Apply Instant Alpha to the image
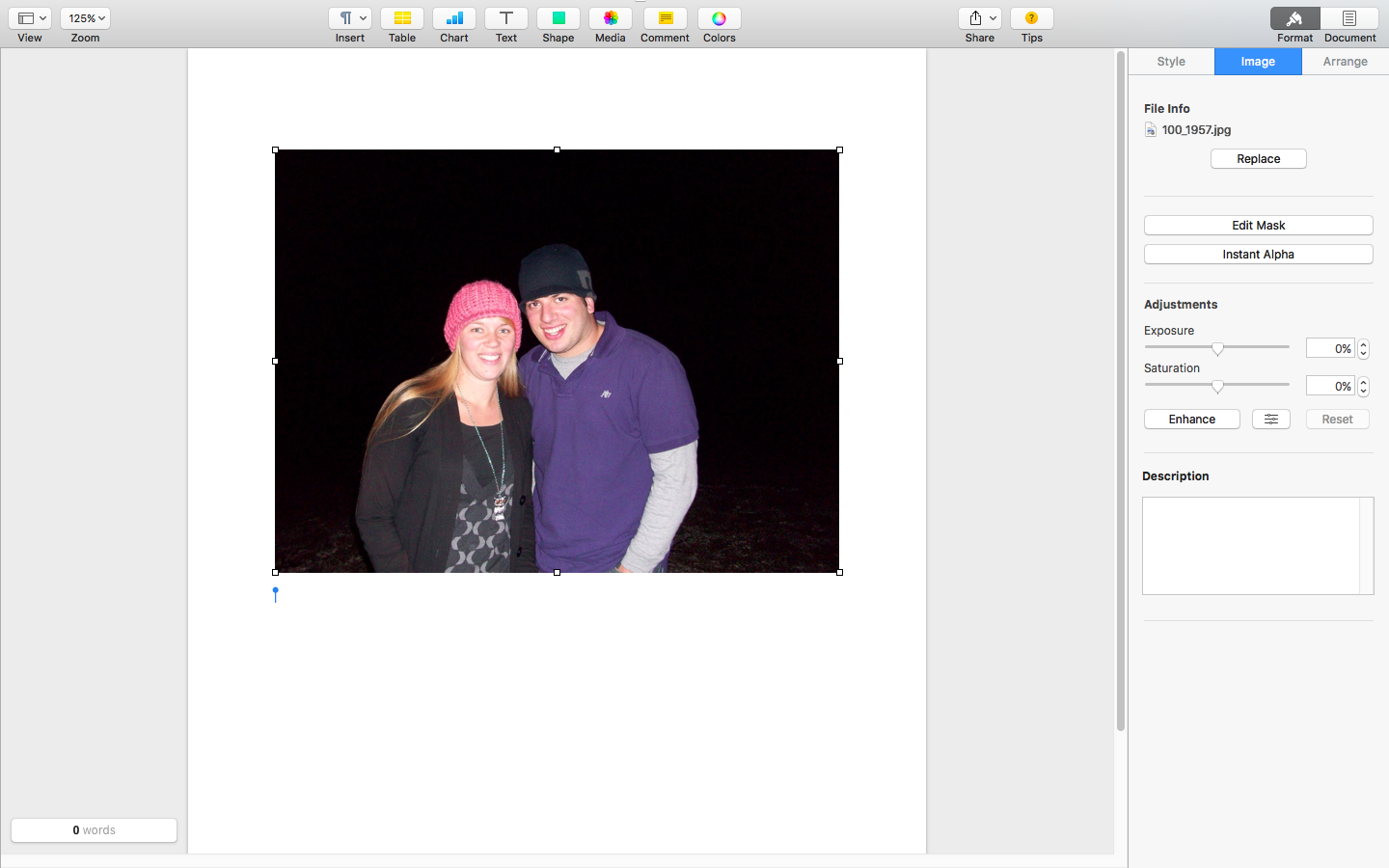Screen dimensions: 1389x868 point(1258,254)
